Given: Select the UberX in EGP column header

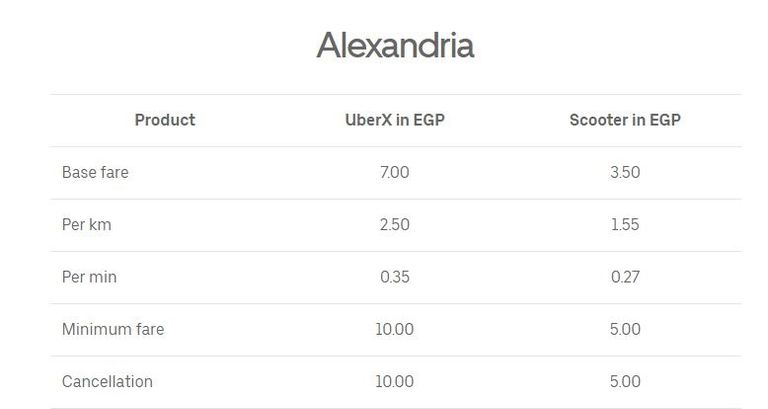Looking at the screenshot, I should point(395,120).
